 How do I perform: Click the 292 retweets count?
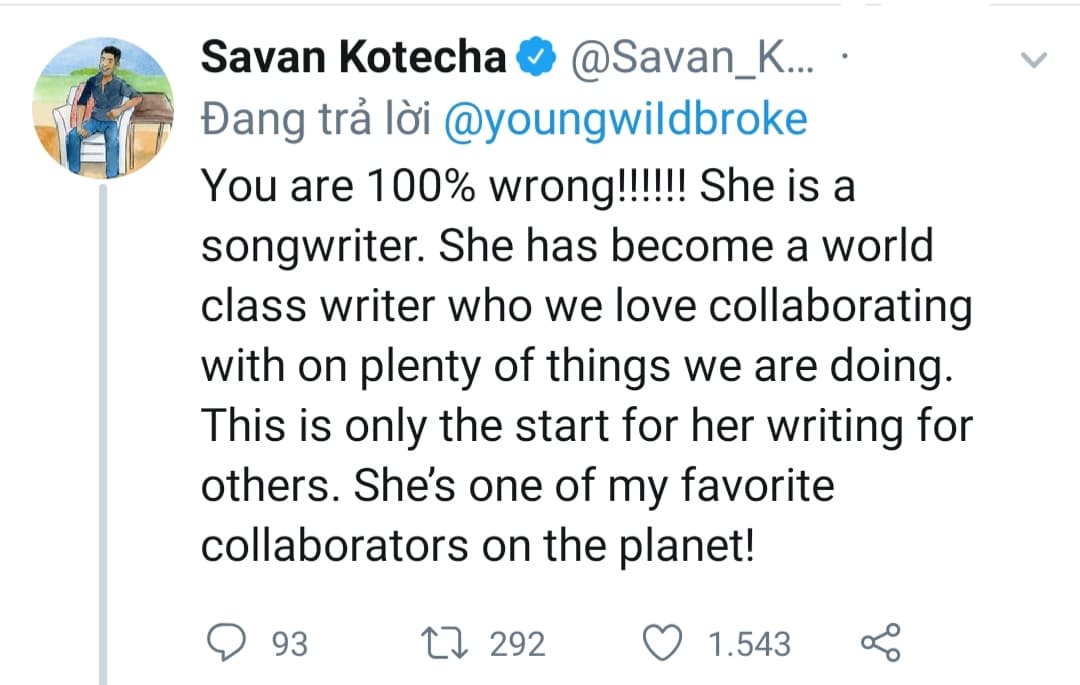click(518, 644)
